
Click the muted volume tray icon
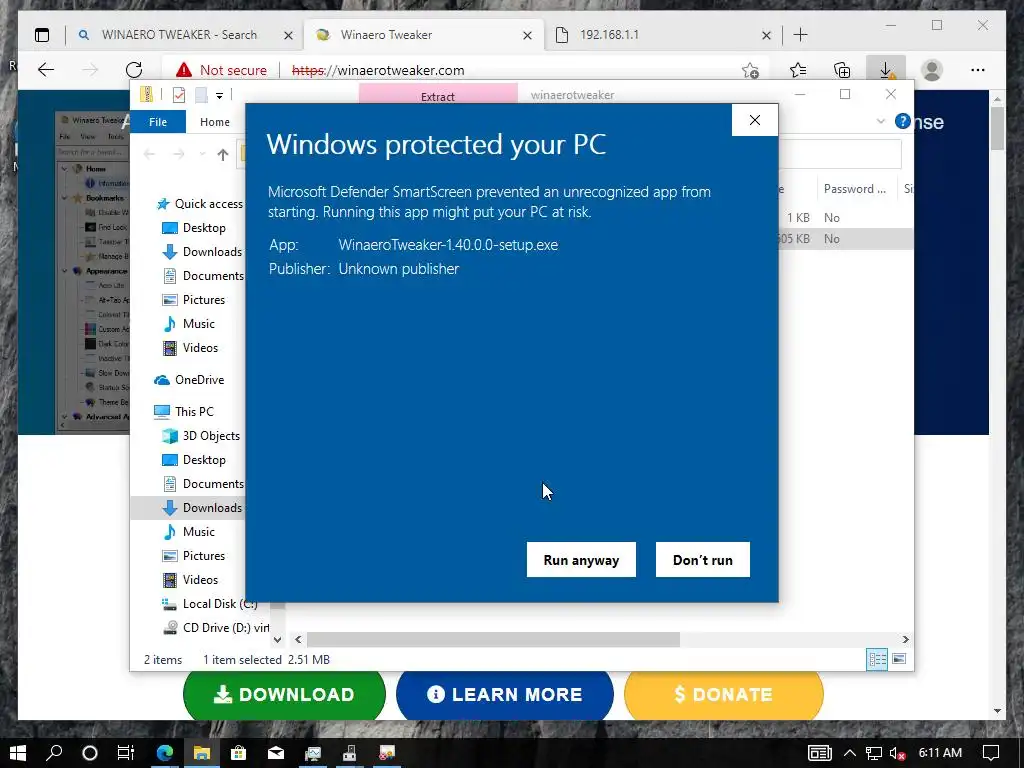(x=897, y=754)
